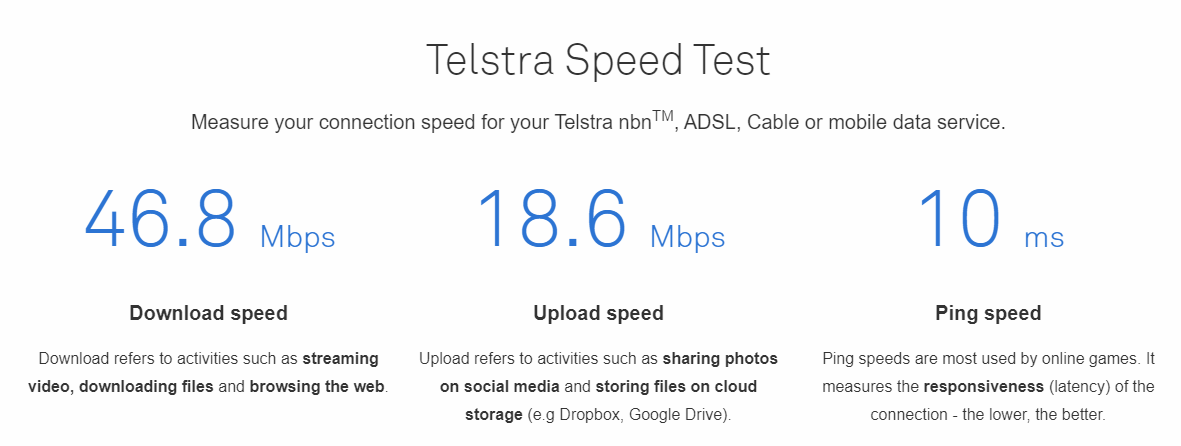Select the 10 ping value
Viewport: 1181px width, 446px height.
[958, 218]
